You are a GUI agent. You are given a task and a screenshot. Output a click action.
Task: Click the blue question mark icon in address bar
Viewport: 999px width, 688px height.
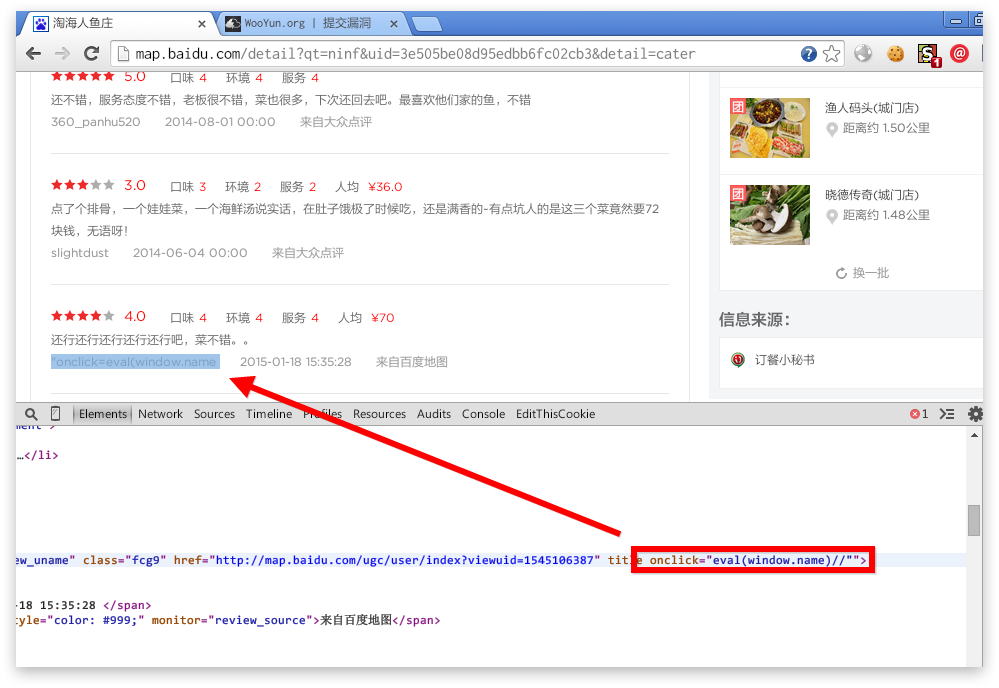(809, 54)
